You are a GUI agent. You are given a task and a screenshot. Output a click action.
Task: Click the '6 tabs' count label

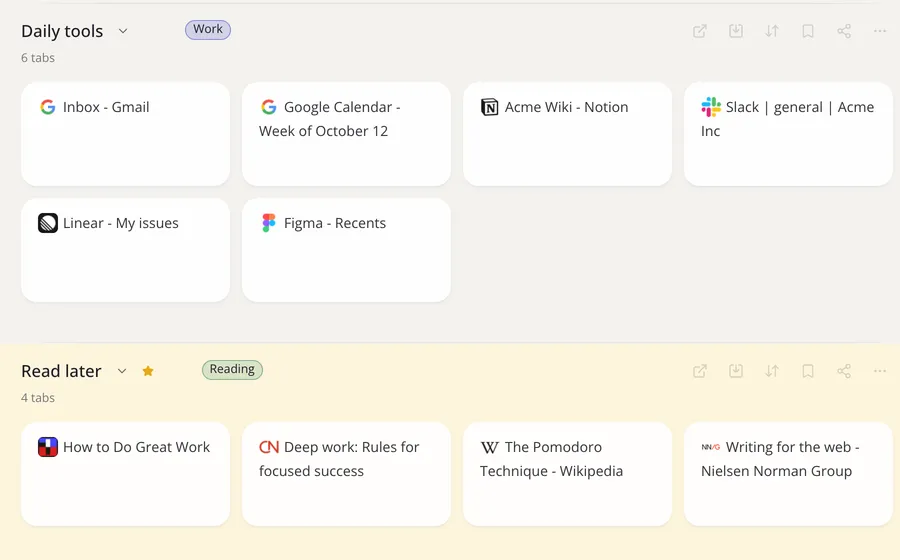coord(38,57)
